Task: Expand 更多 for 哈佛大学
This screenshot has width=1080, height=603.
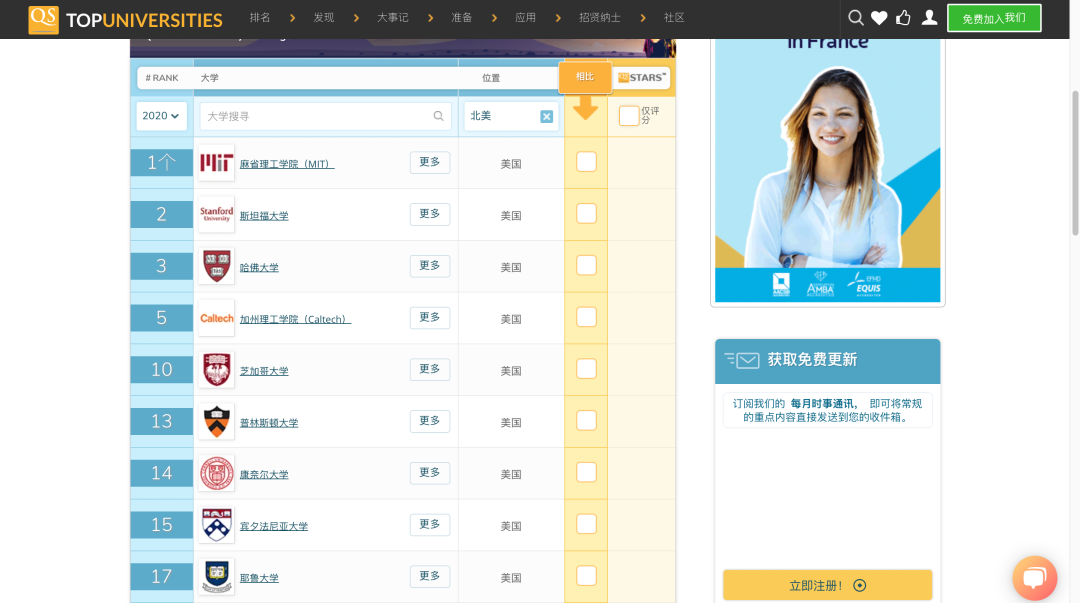Action: pyautogui.click(x=430, y=265)
